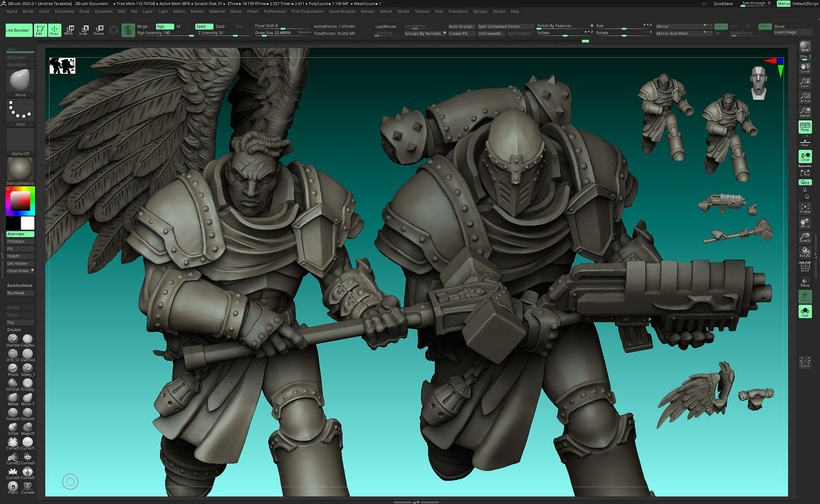Click the Zoom document icon on right shelf
Screen dimensions: 820x504
805,82
